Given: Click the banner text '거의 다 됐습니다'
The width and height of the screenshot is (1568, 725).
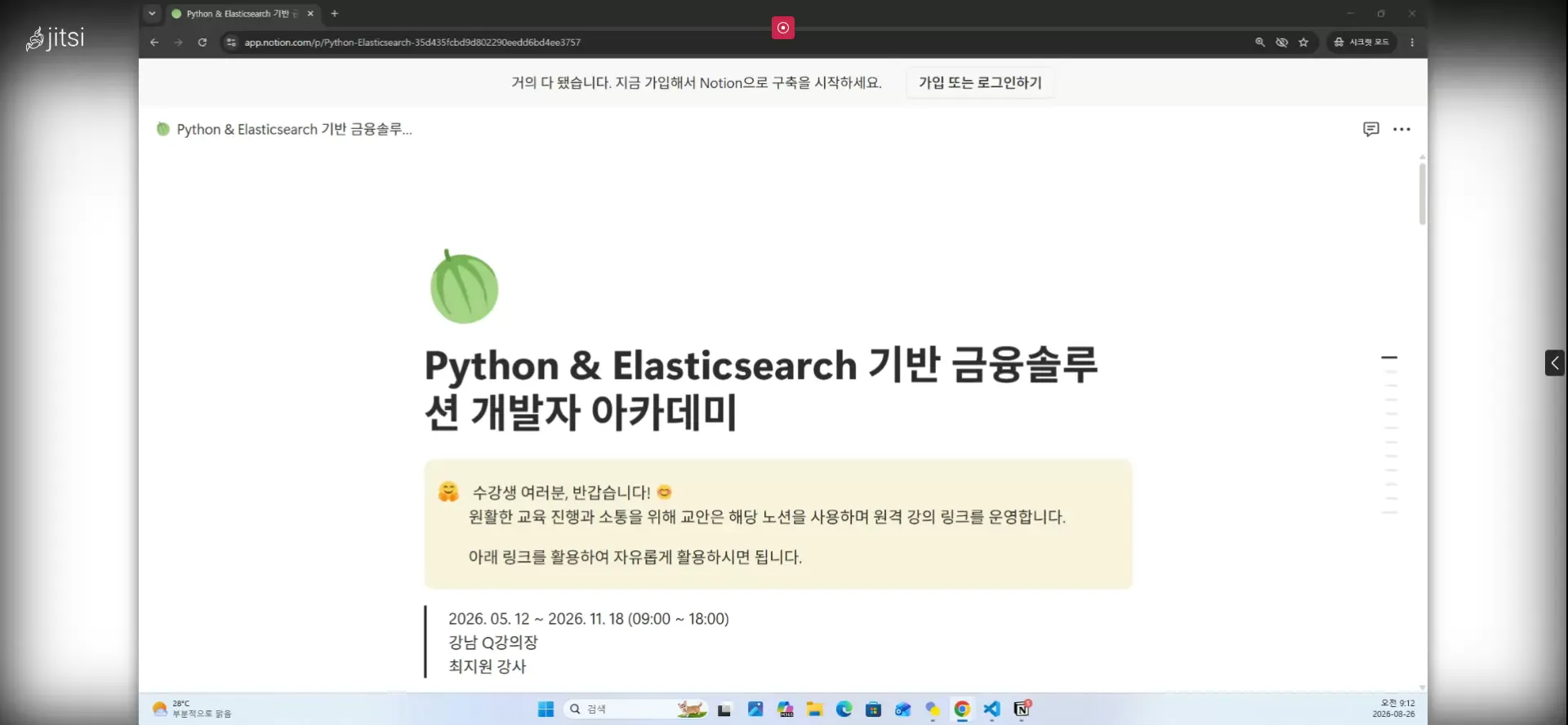Looking at the screenshot, I should [x=560, y=82].
